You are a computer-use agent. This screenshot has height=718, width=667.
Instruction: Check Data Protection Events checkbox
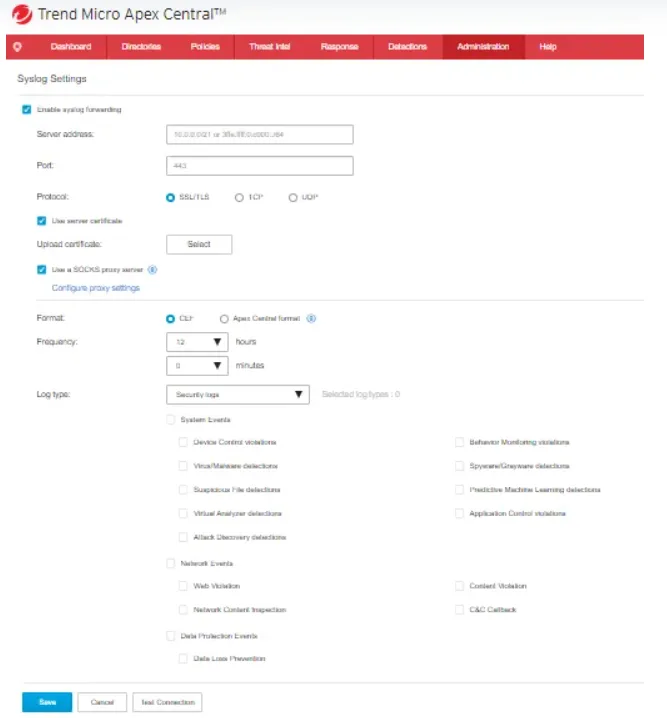tap(171, 636)
